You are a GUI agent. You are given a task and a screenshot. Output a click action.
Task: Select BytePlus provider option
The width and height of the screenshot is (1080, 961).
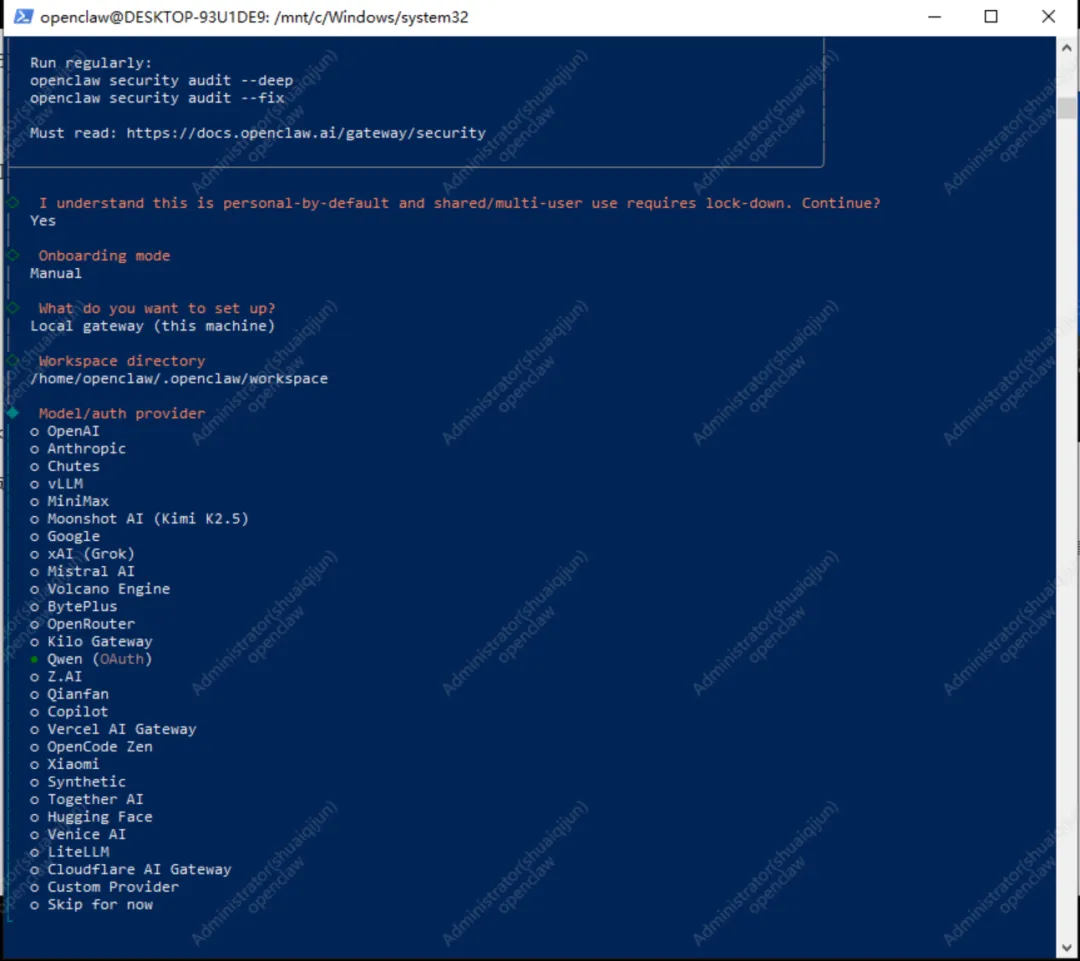tap(74, 607)
